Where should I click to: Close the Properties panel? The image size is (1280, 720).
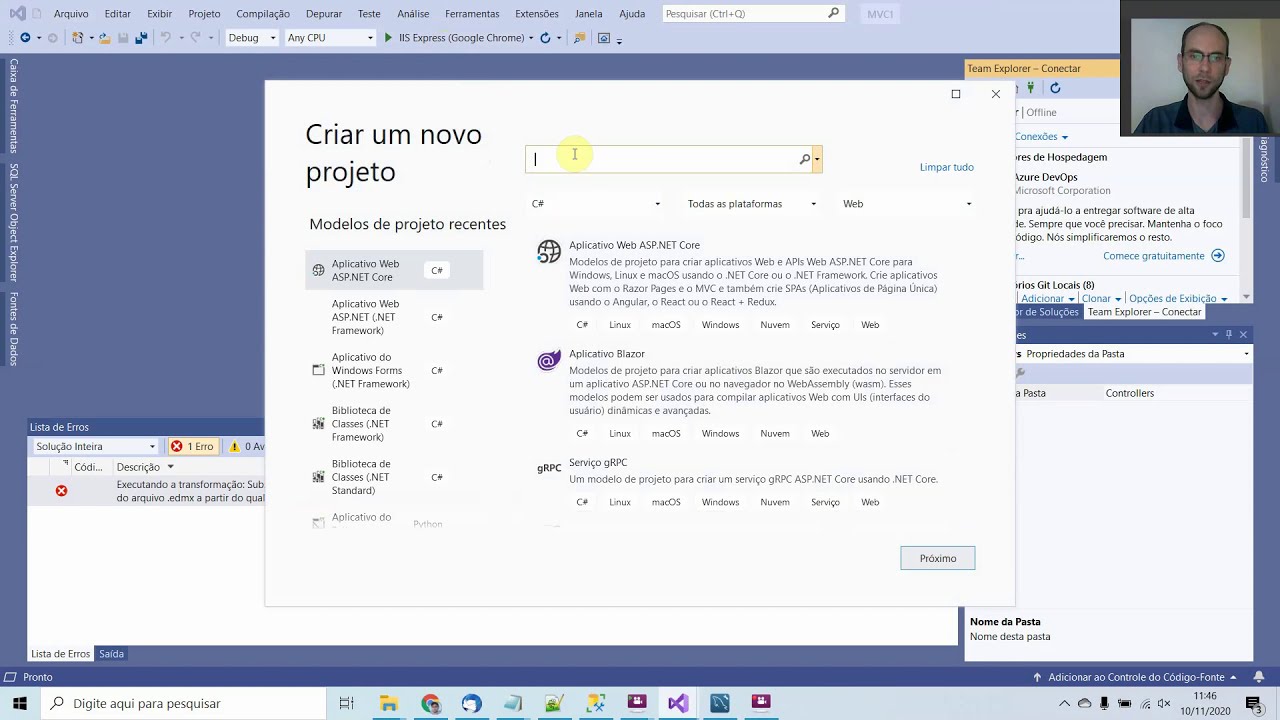pos(1243,335)
